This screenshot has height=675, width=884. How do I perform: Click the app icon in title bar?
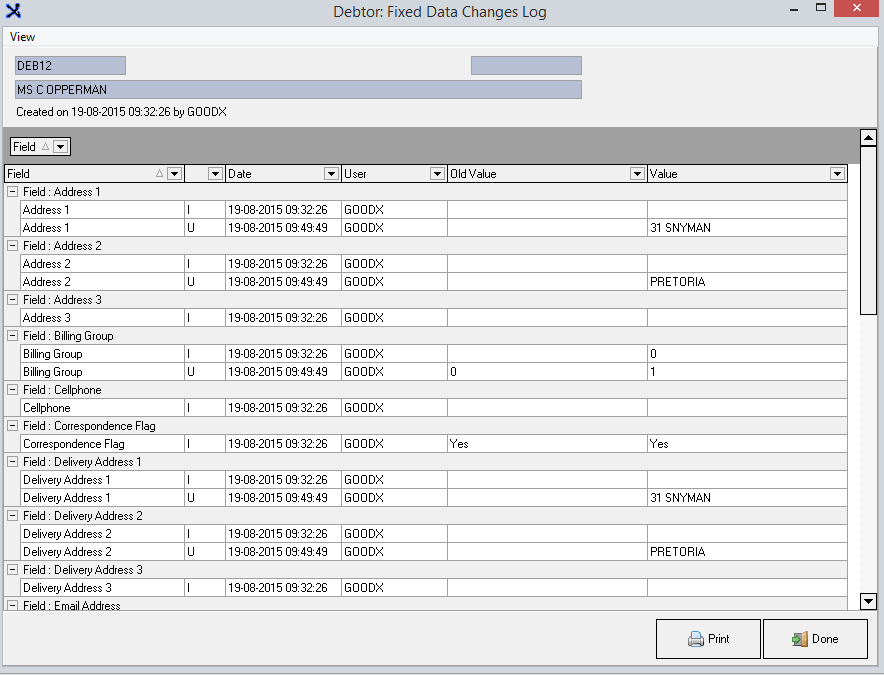pos(13,12)
